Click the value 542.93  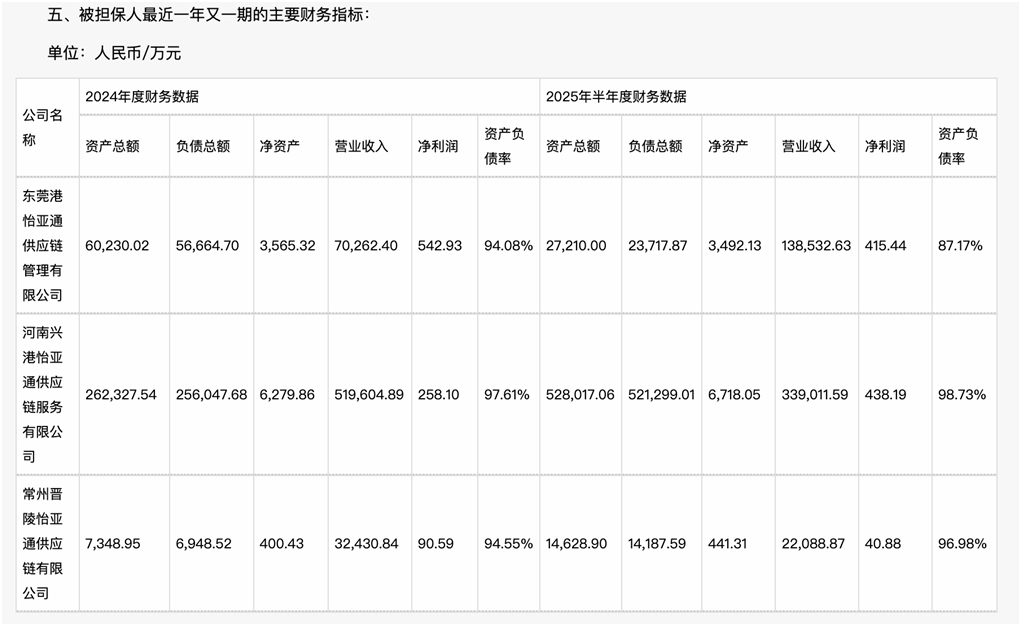pyautogui.click(x=440, y=246)
